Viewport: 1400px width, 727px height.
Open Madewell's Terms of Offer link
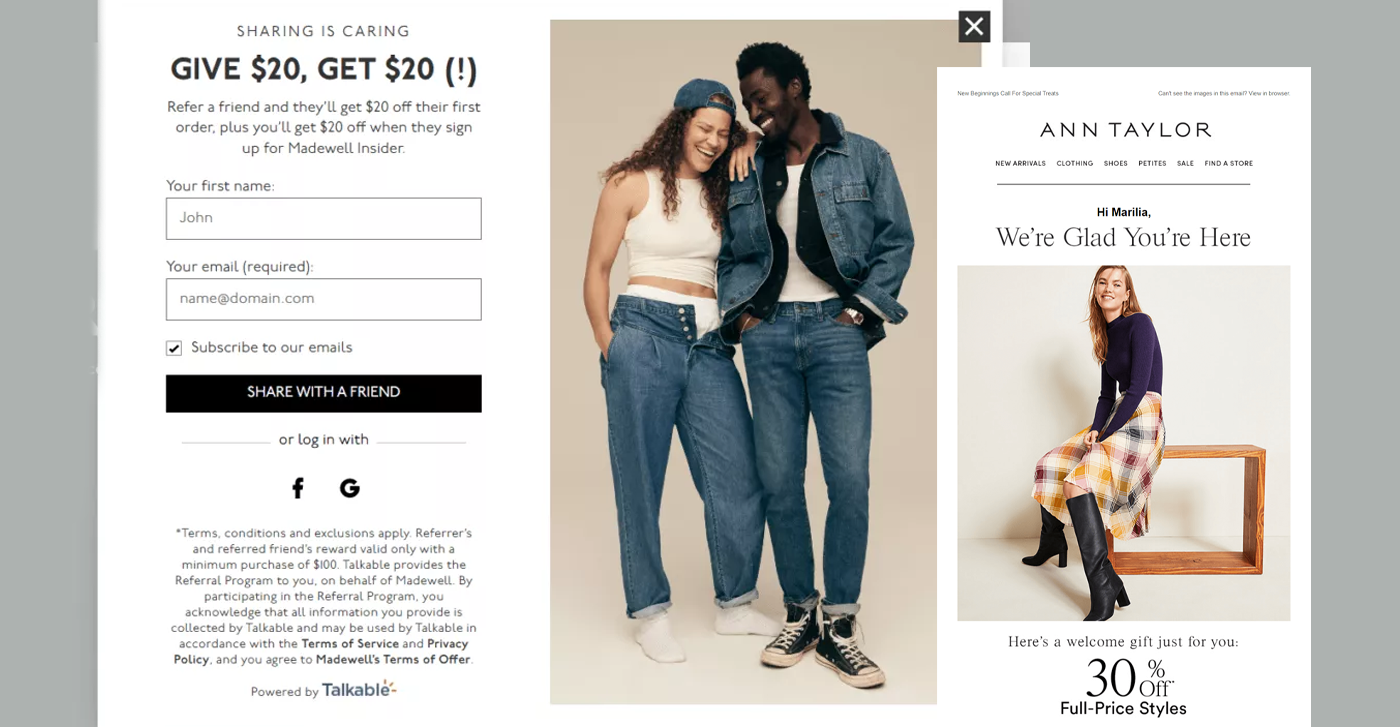point(393,660)
